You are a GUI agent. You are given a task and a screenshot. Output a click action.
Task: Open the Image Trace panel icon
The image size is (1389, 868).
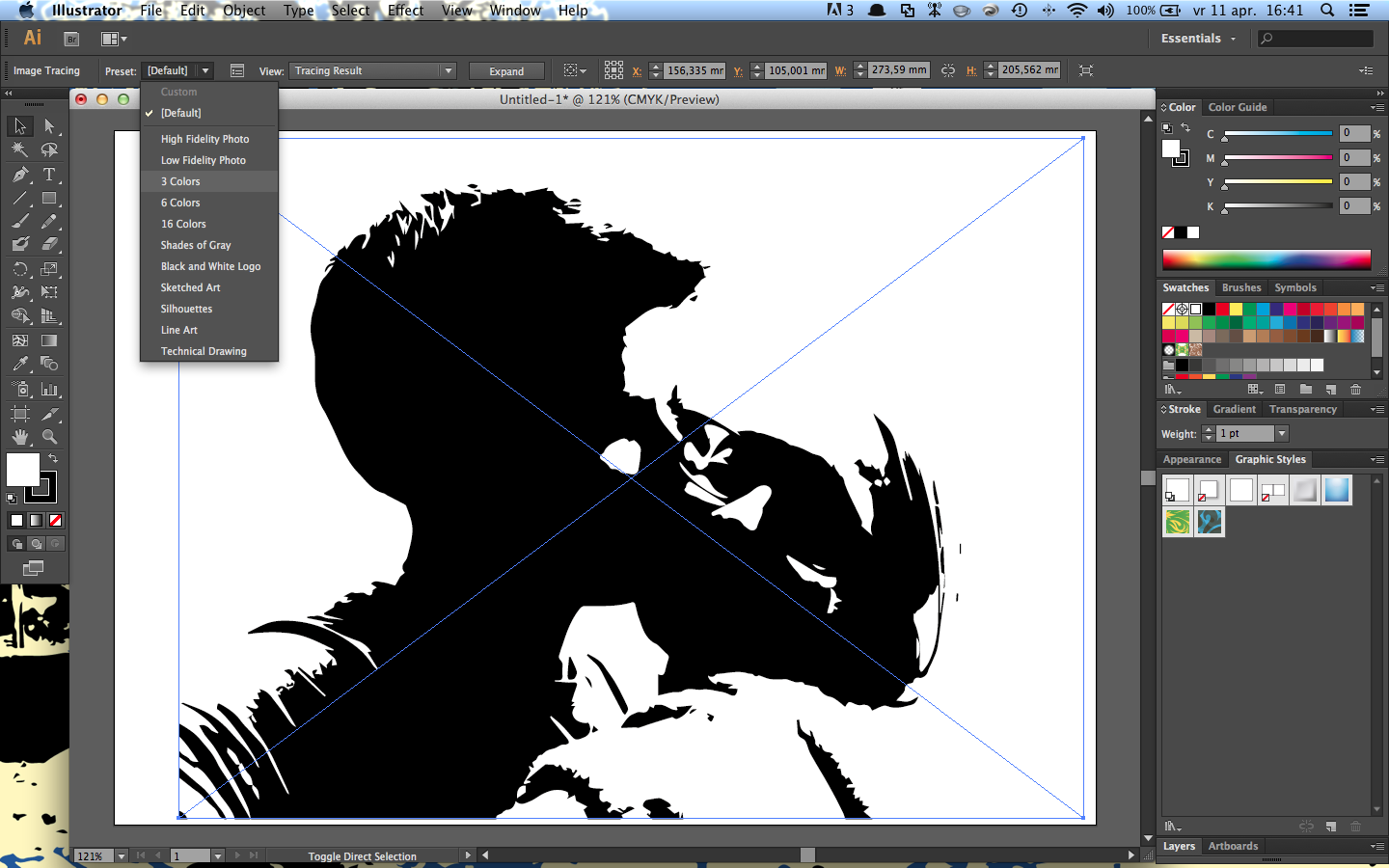(x=237, y=70)
